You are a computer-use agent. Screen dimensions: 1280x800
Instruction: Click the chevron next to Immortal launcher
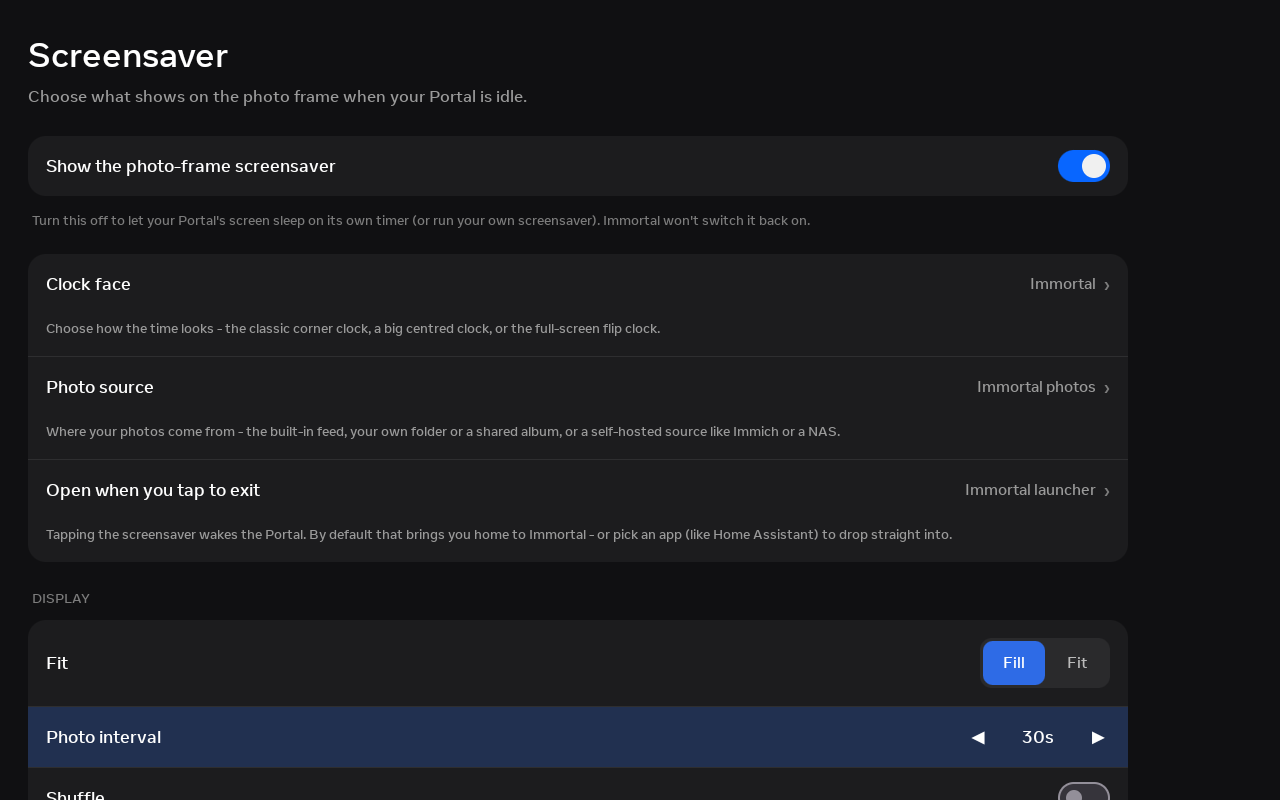coord(1107,491)
